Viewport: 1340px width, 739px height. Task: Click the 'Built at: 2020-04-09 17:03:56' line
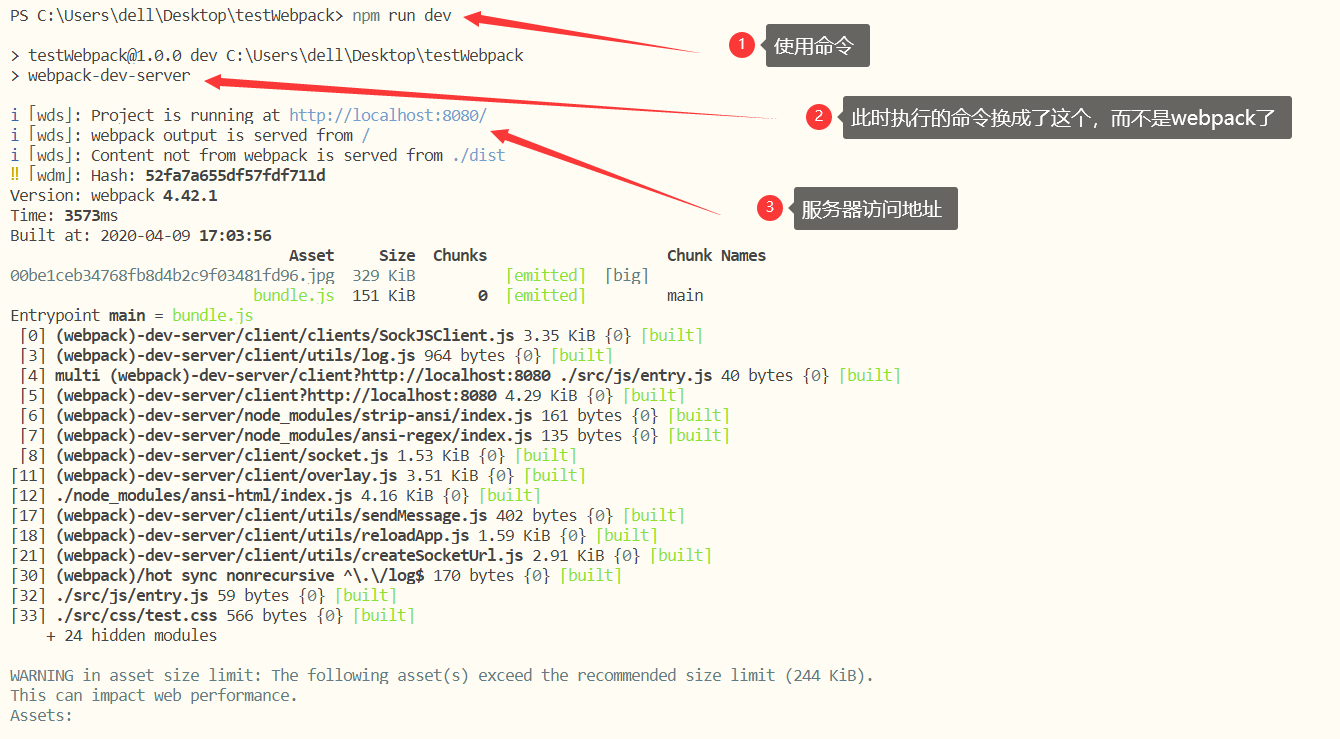tap(141, 235)
